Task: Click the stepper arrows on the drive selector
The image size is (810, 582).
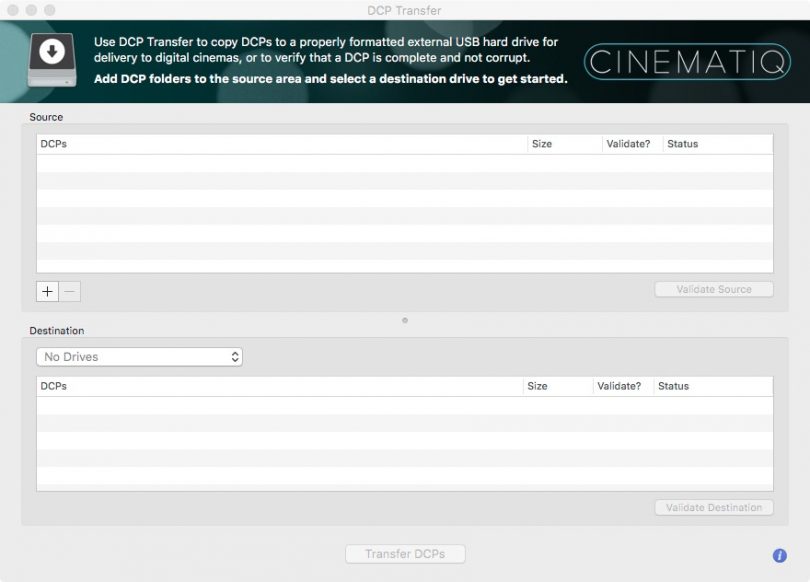Action: 233,356
